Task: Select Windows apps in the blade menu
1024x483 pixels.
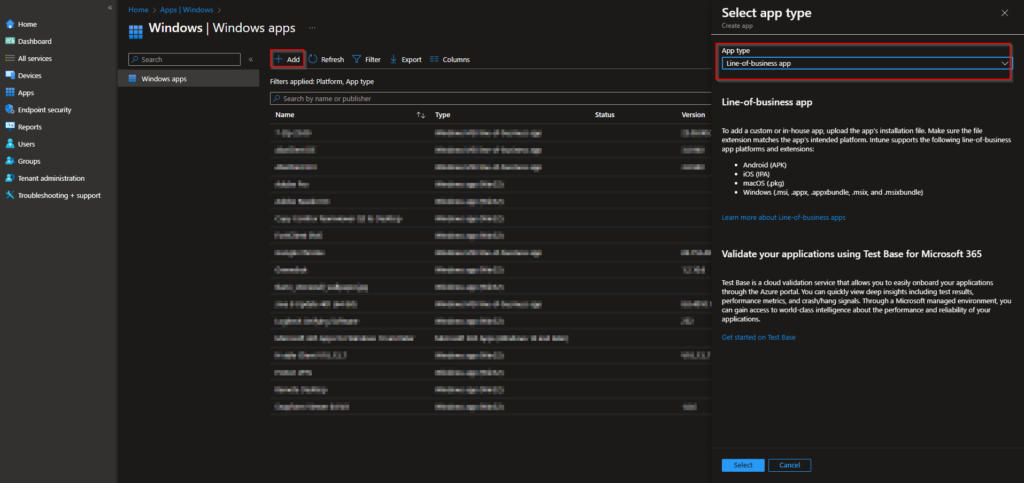Action: pos(189,78)
